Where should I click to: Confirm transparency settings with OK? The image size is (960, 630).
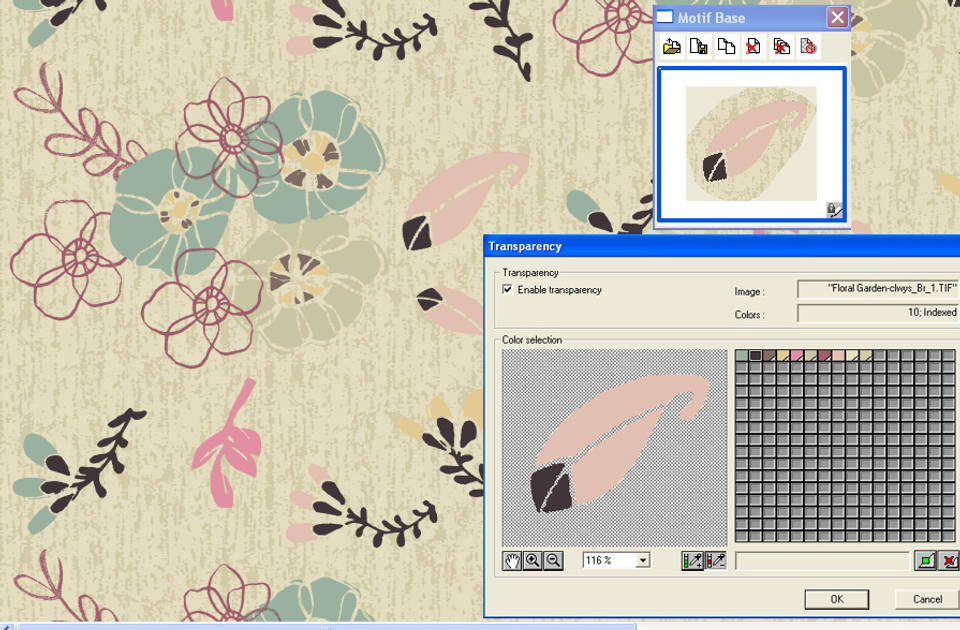(x=837, y=599)
